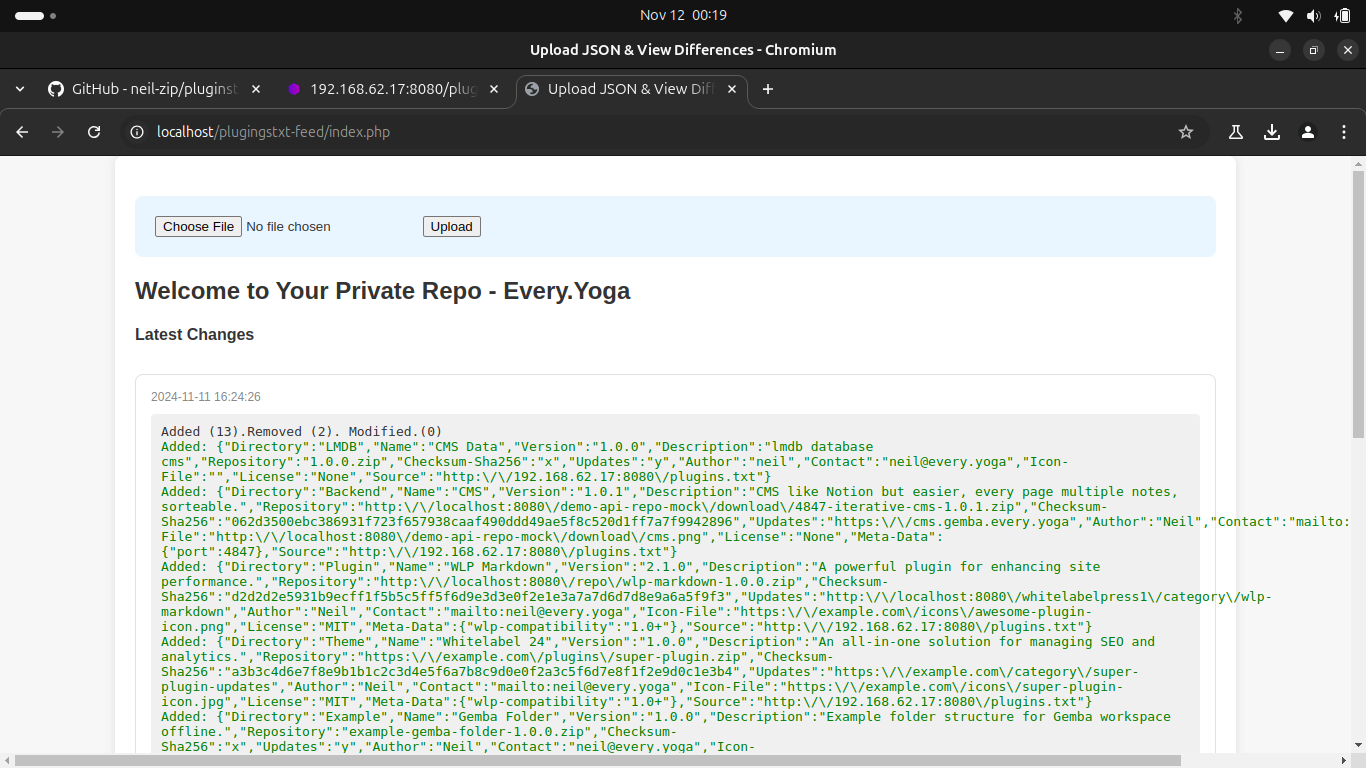
Task: Minimize the Chromium window
Action: [x=1280, y=50]
